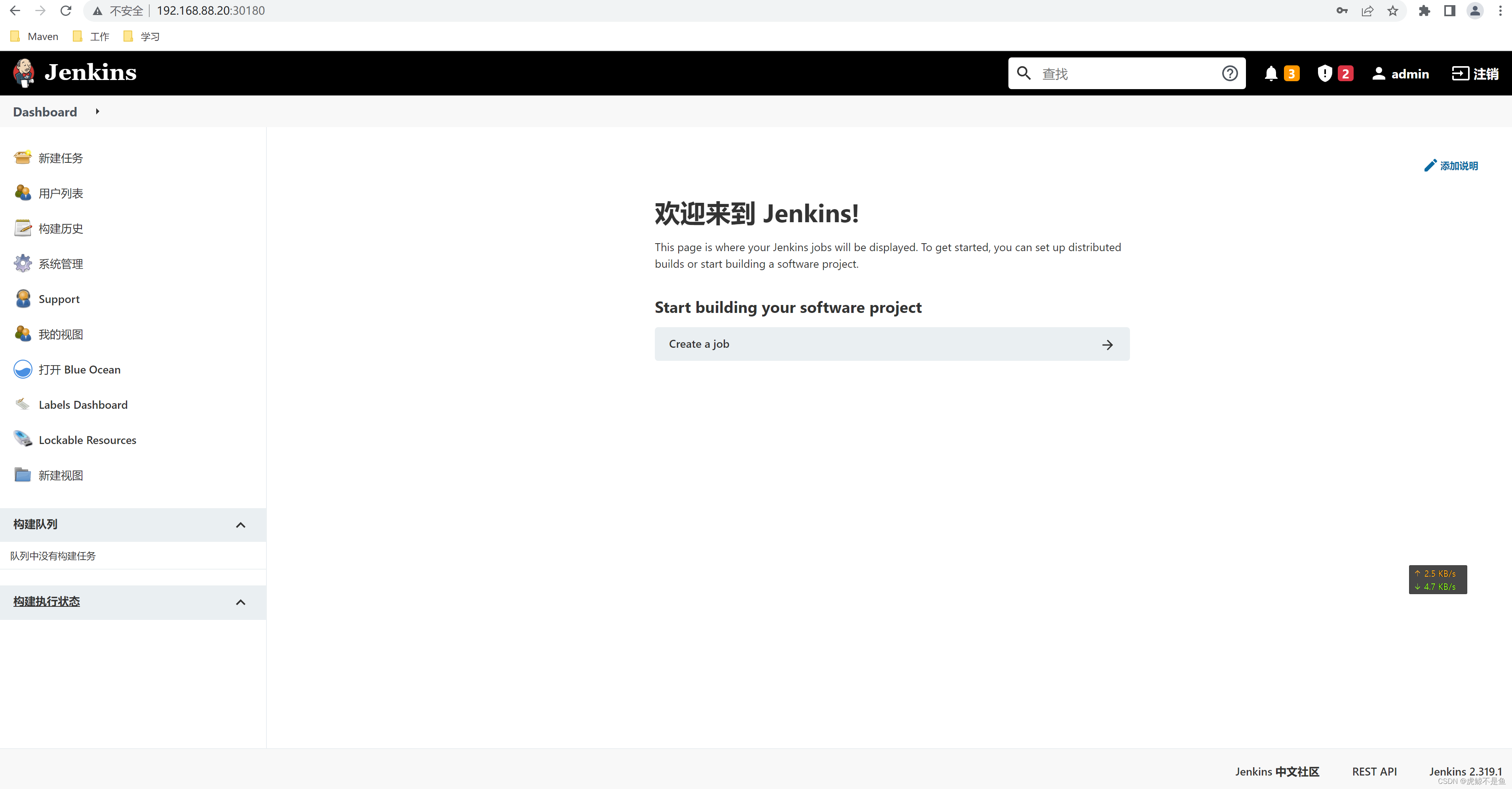Collapse the 构建执行状态 build executor panel
This screenshot has height=789, width=1512.
point(241,602)
